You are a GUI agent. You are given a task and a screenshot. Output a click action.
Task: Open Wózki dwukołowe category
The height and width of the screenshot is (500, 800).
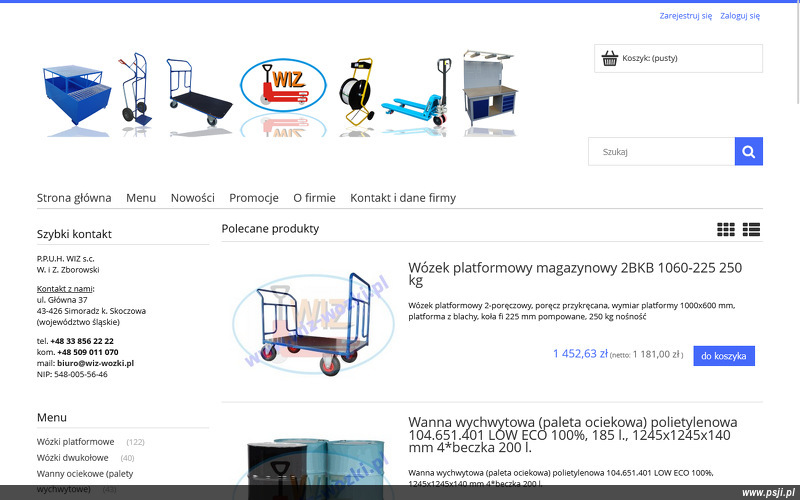coord(72,458)
